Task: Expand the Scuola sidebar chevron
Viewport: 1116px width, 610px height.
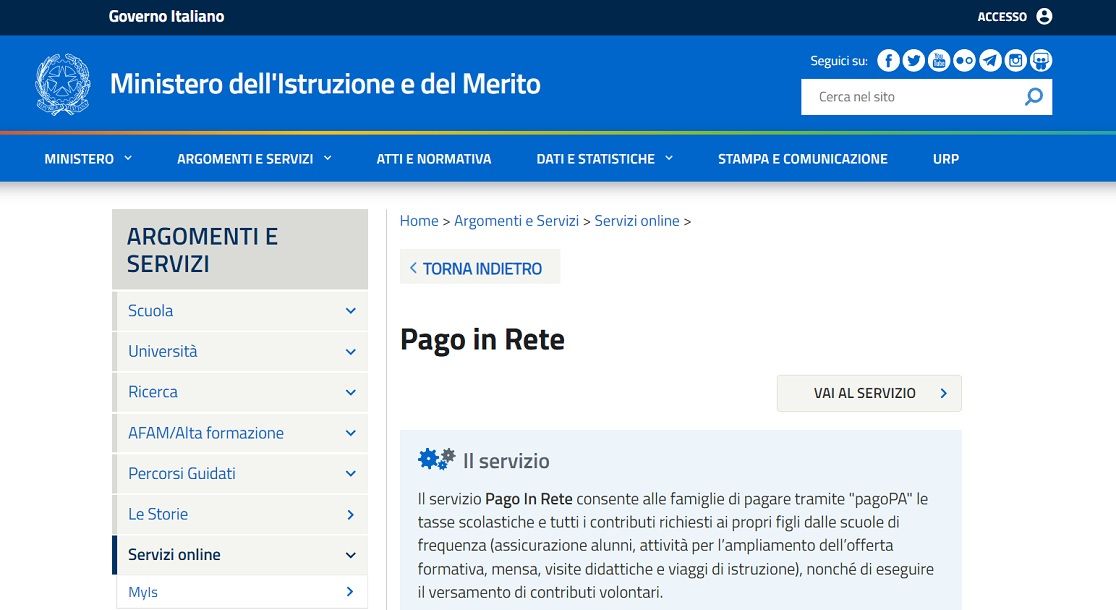Action: [350, 311]
